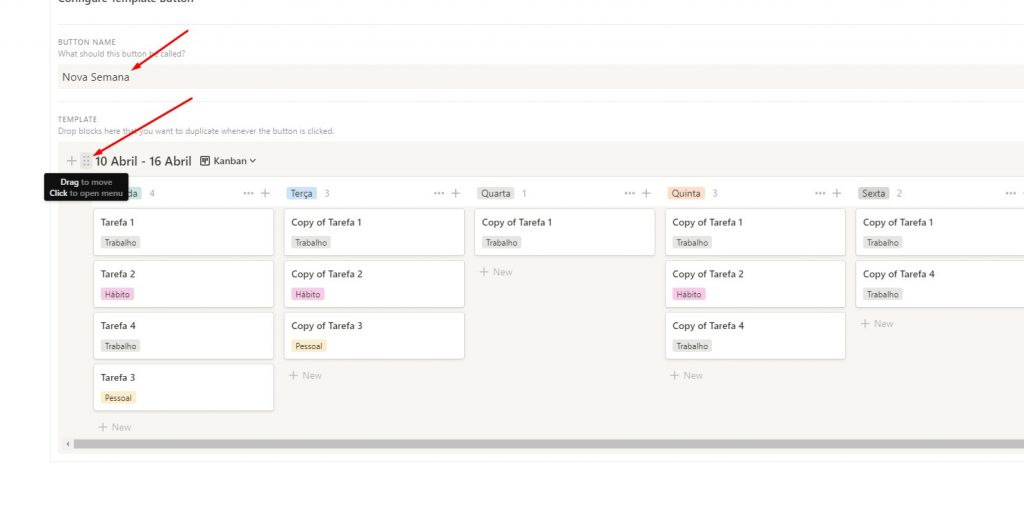Add a card using Terça column plus
Screen dimensions: 1024x505
pos(456,193)
